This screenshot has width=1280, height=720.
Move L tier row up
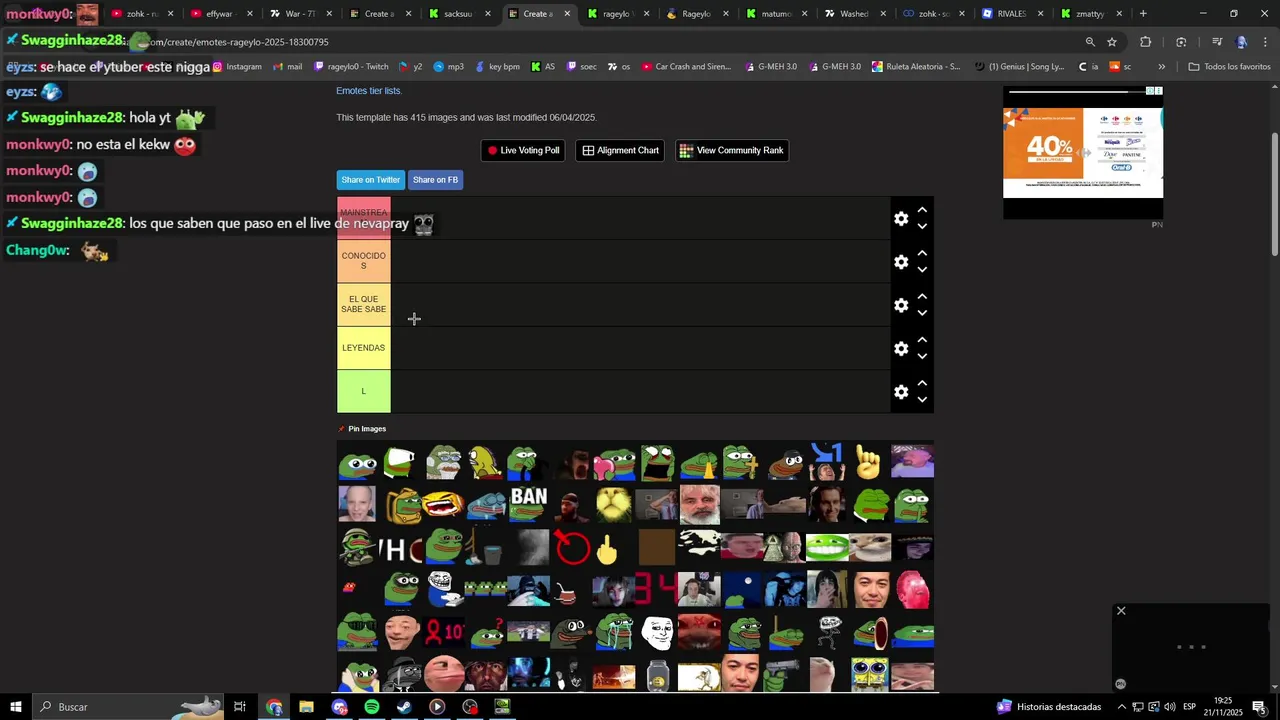pyautogui.click(x=922, y=383)
